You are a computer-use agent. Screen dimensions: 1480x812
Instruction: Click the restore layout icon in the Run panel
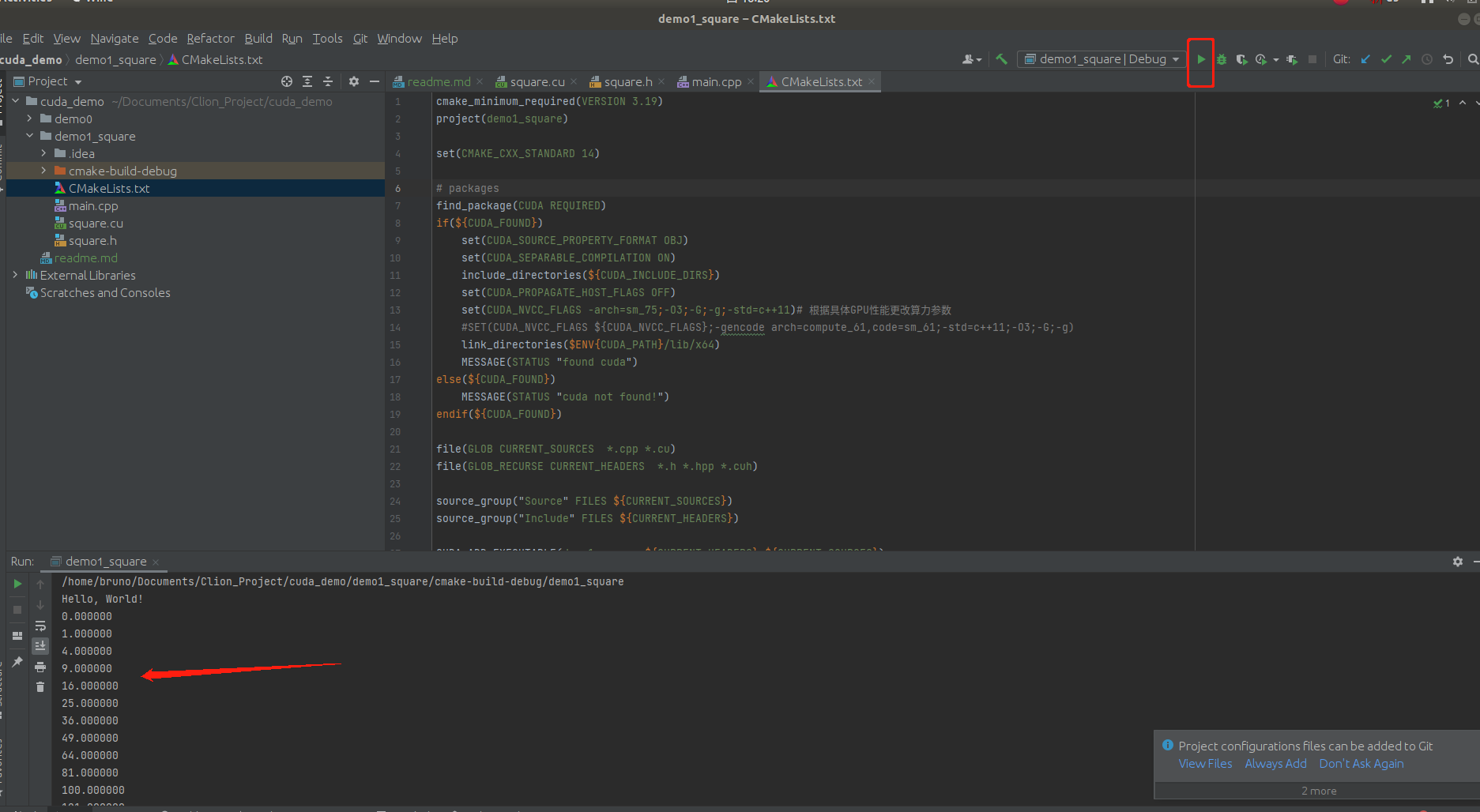(x=17, y=636)
